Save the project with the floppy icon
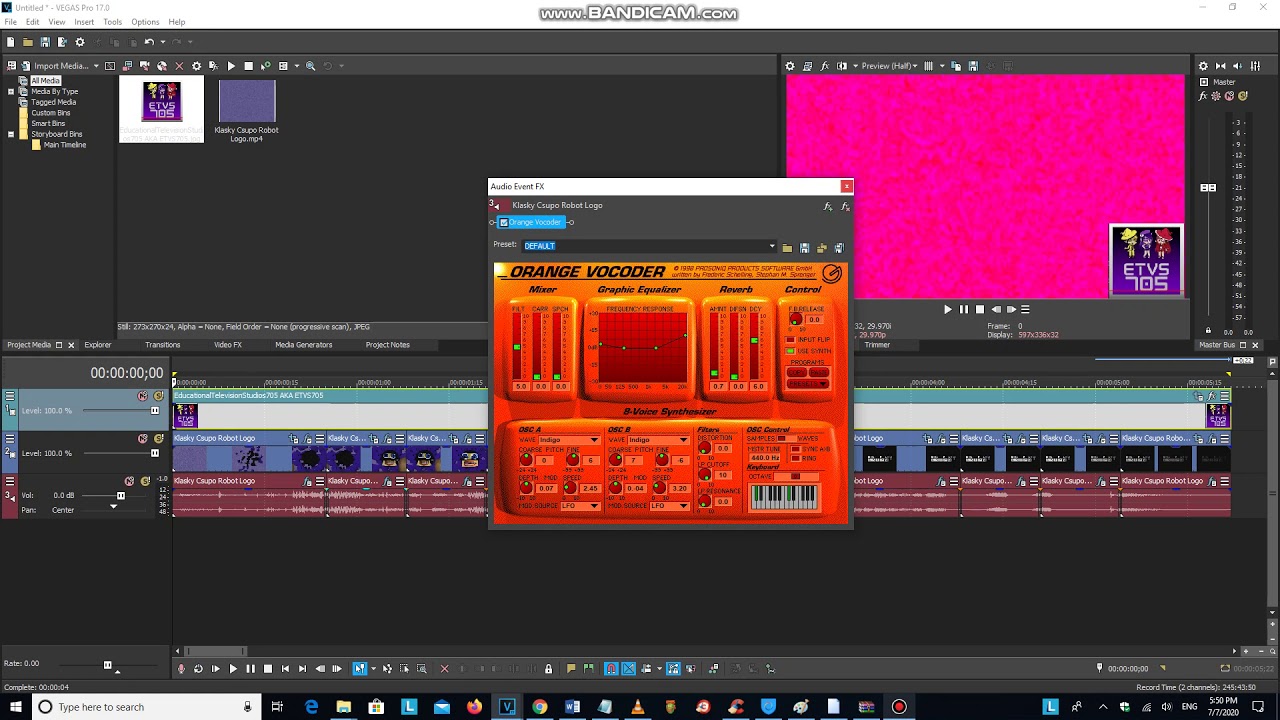The image size is (1280, 720). (45, 42)
